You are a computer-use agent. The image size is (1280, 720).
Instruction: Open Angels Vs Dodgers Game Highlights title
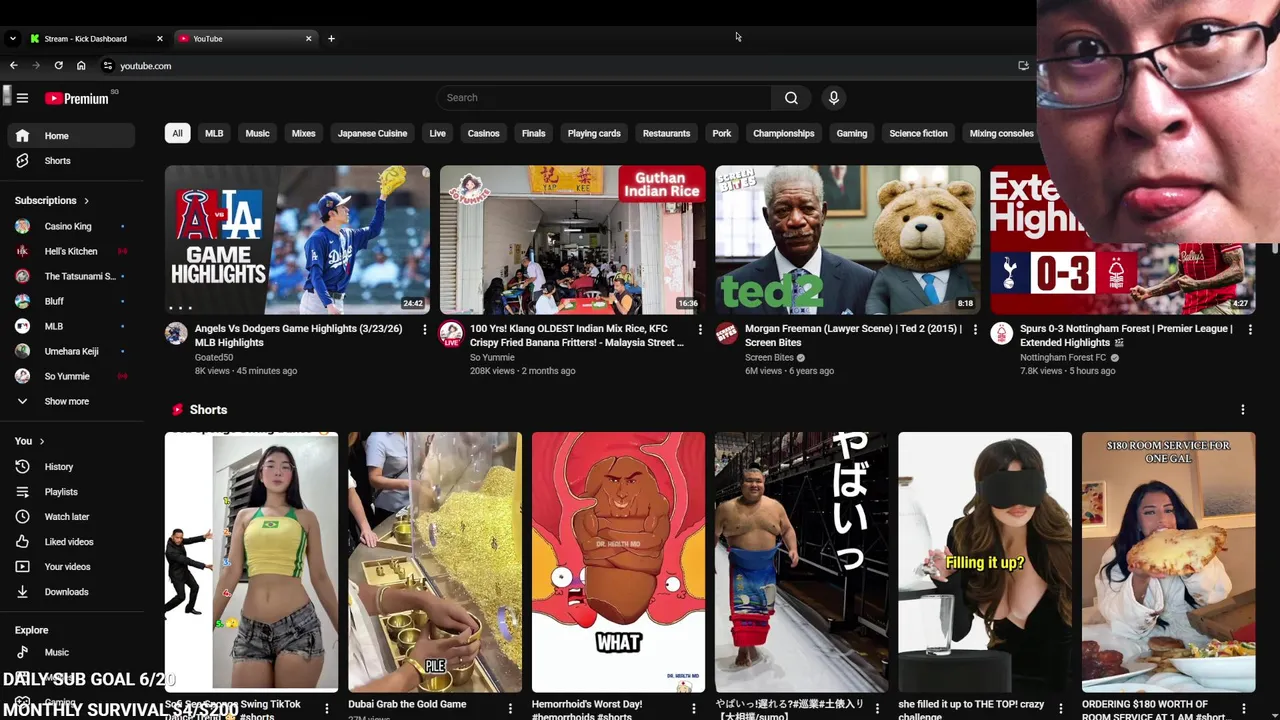coord(298,335)
